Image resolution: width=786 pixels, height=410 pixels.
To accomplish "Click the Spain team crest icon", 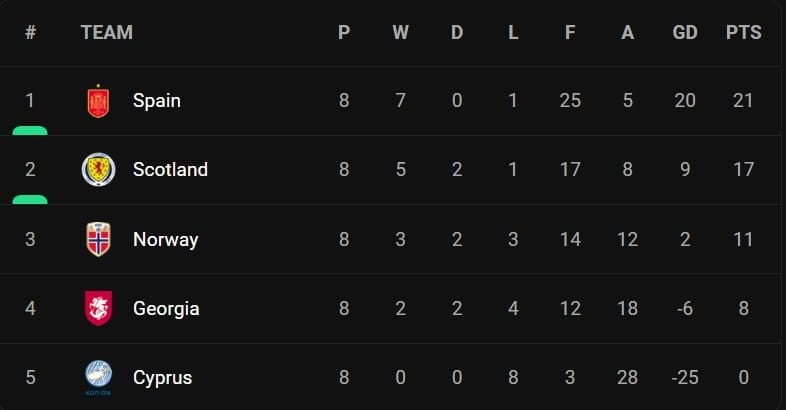I will pos(98,101).
